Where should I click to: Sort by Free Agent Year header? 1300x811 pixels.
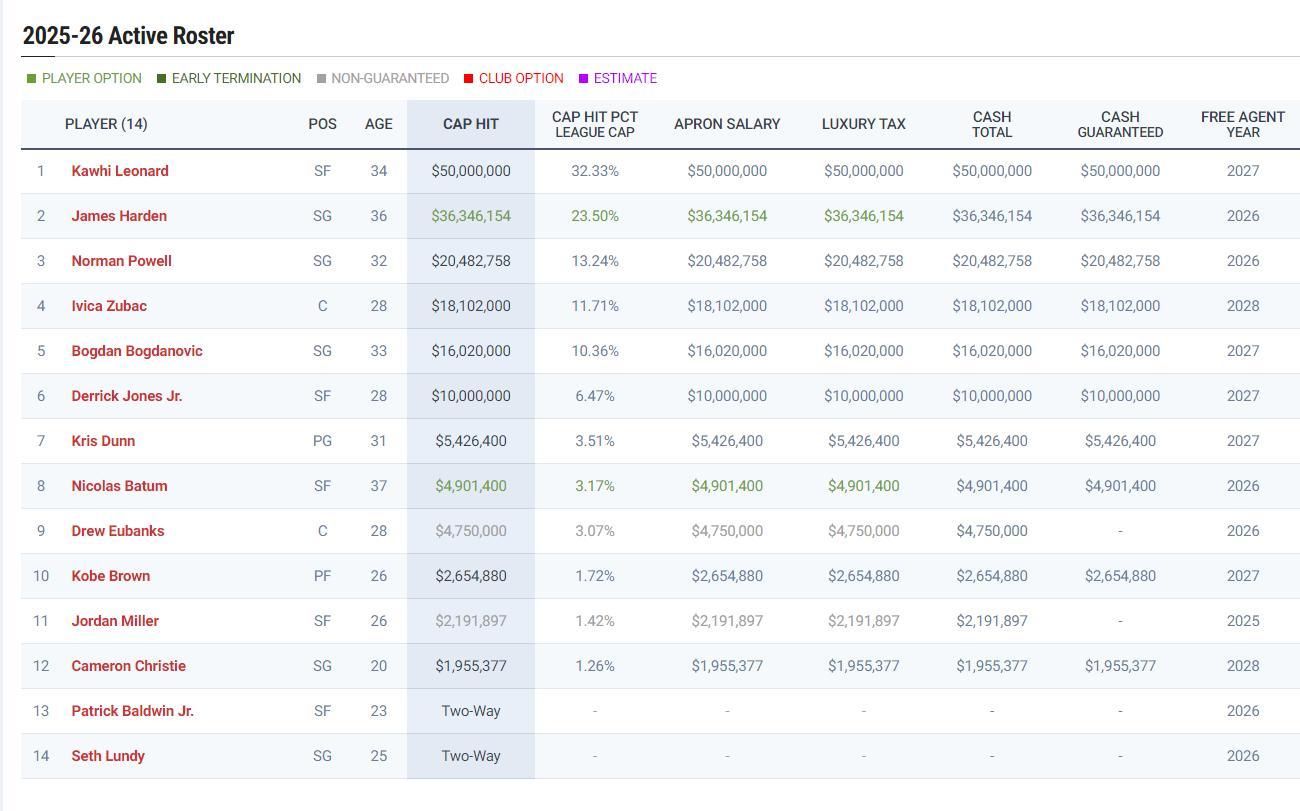tap(1242, 124)
